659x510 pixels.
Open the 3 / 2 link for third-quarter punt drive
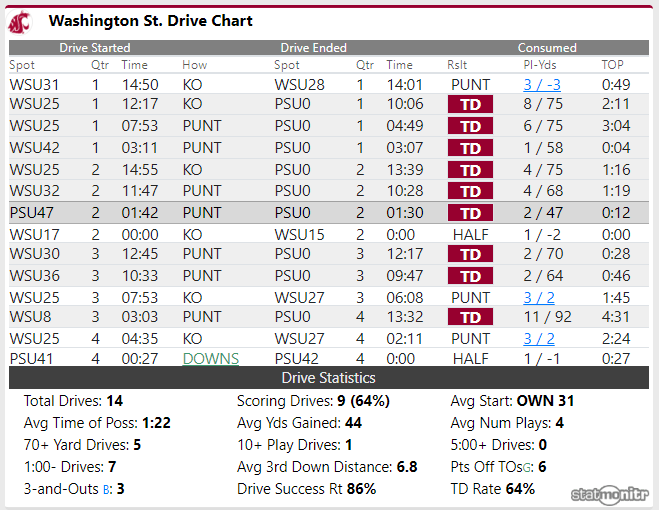click(539, 298)
